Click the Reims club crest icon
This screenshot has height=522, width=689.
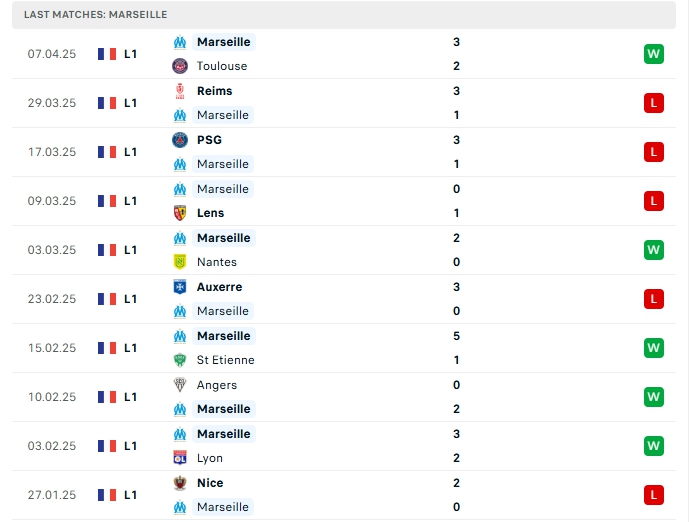180,91
